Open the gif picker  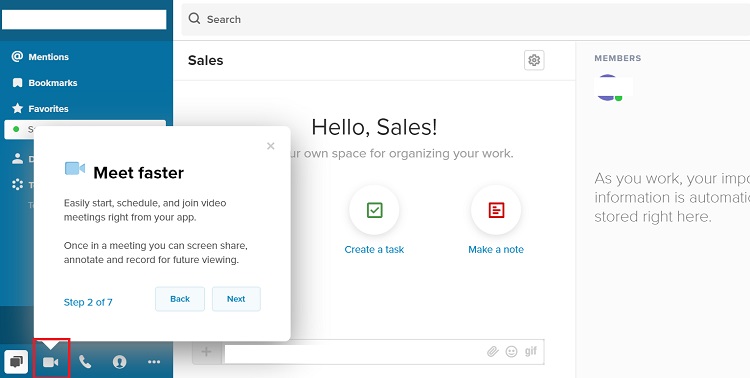pyautogui.click(x=531, y=352)
